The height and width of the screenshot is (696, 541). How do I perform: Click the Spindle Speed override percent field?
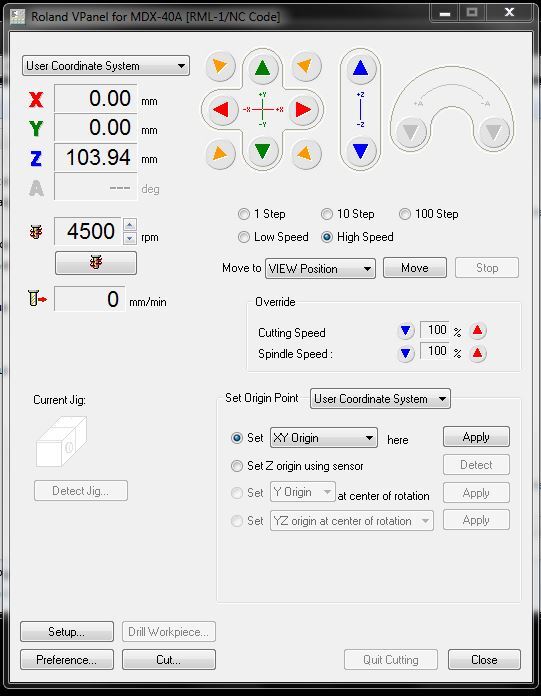click(434, 352)
